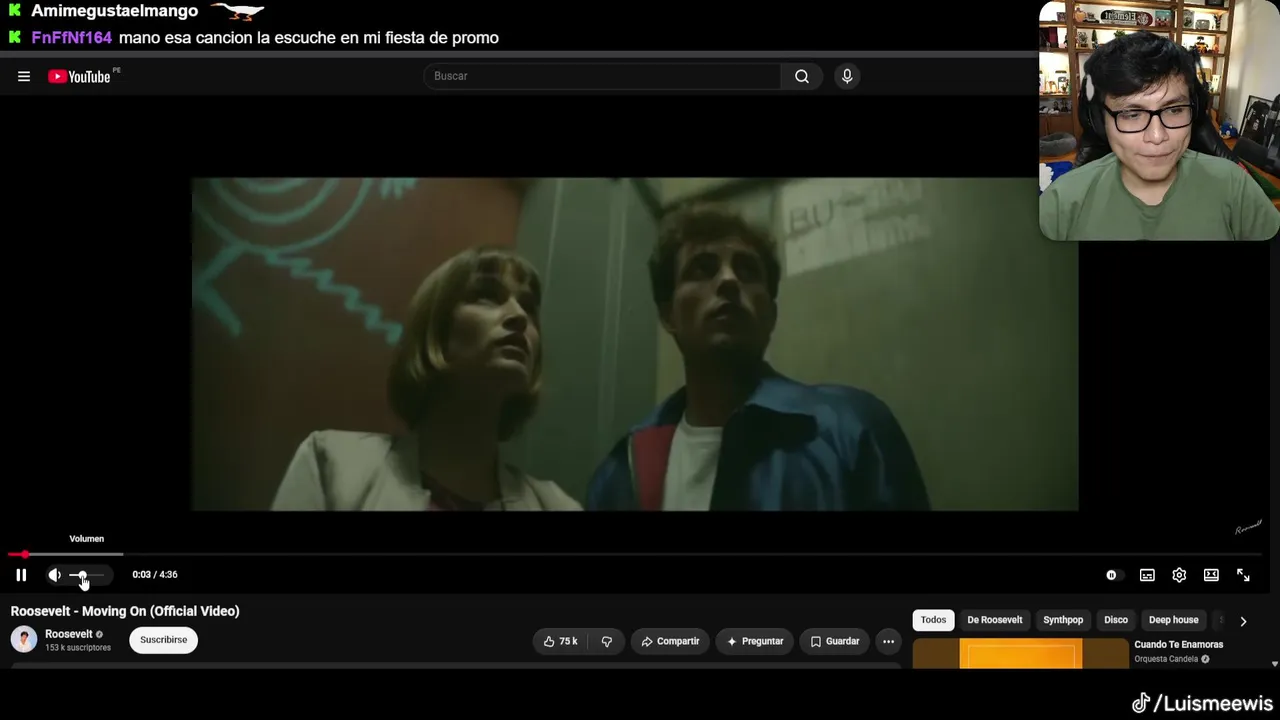
Task: Mute the video with the speaker icon
Action: tap(55, 575)
